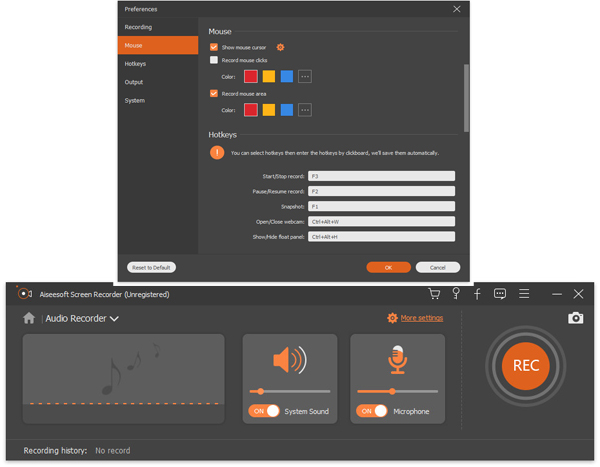Click the Open/Close webcam hotkey field

[x=382, y=221]
